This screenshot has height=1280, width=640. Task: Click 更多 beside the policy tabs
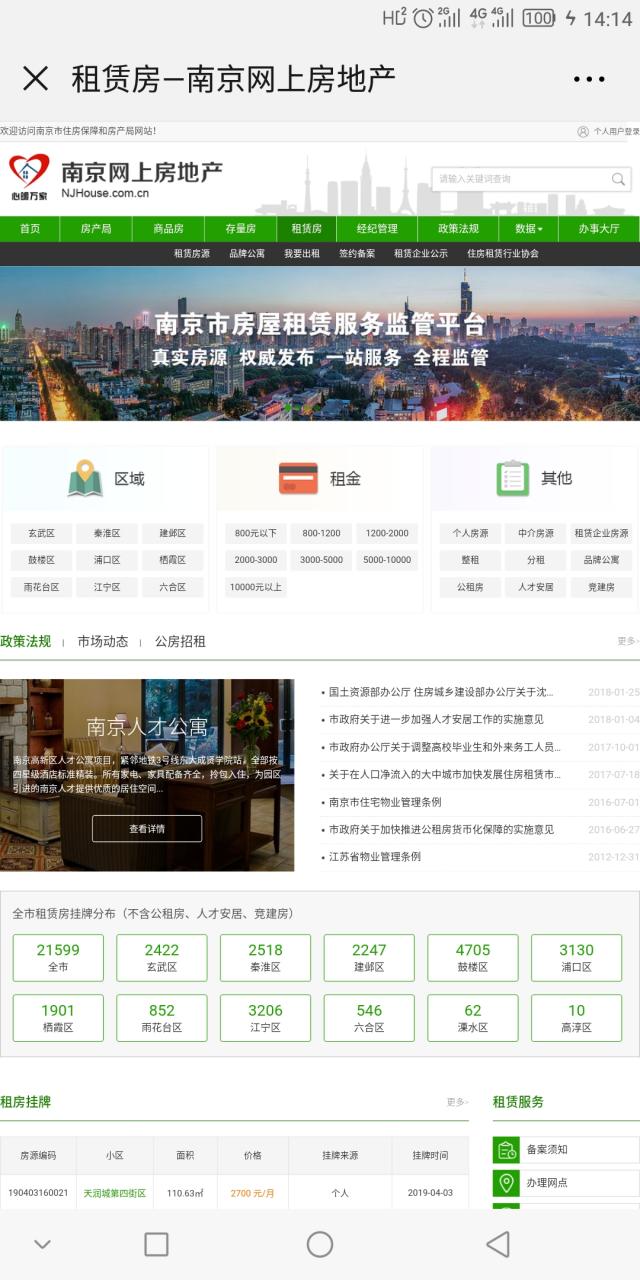[628, 642]
